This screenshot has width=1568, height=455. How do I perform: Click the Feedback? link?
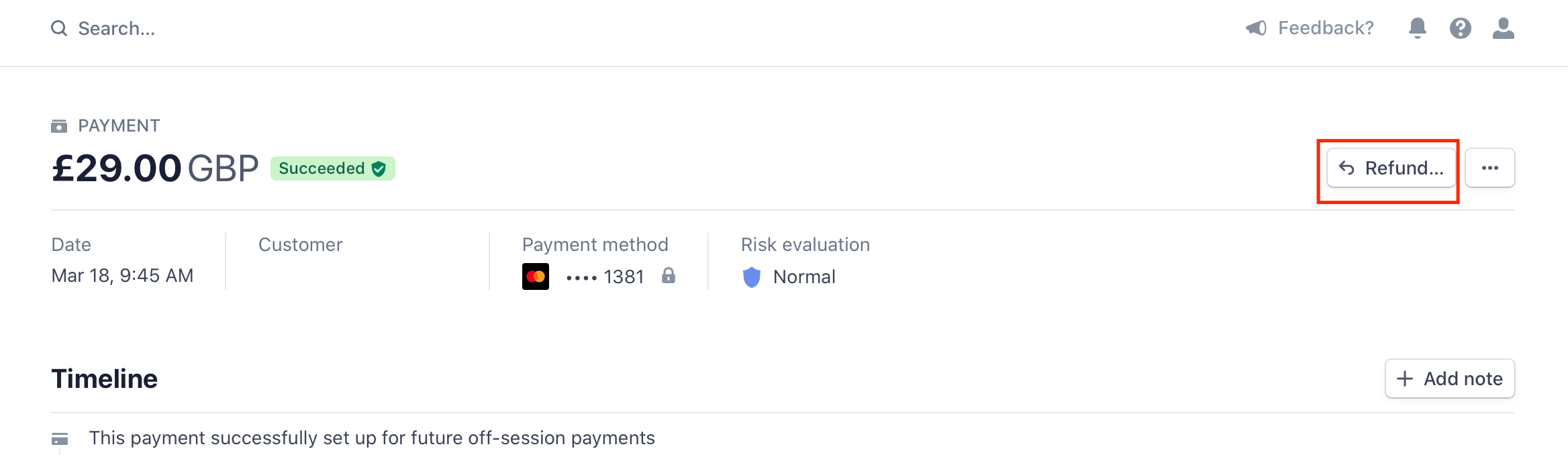coord(1326,28)
